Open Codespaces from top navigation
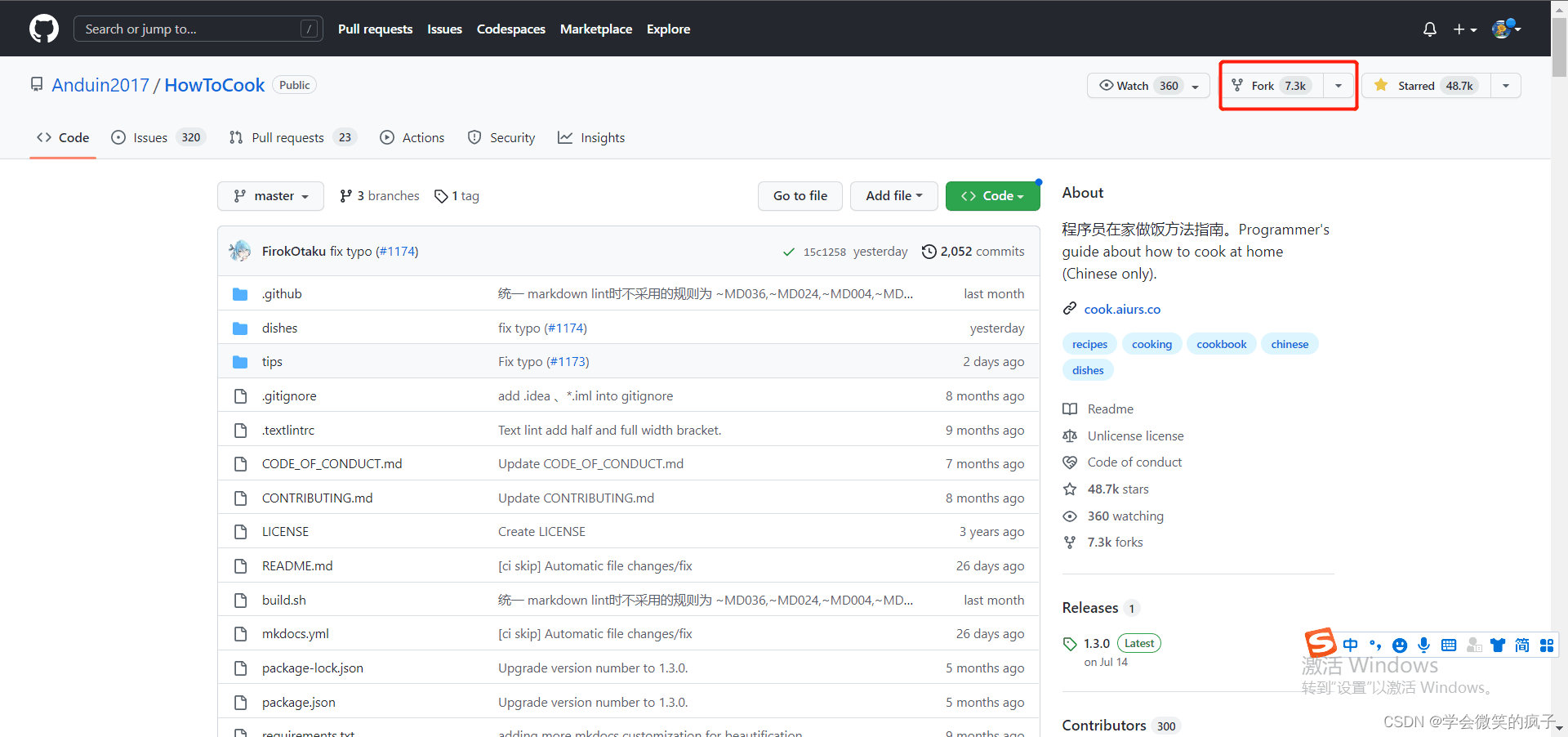Image resolution: width=1568 pixels, height=737 pixels. click(510, 29)
